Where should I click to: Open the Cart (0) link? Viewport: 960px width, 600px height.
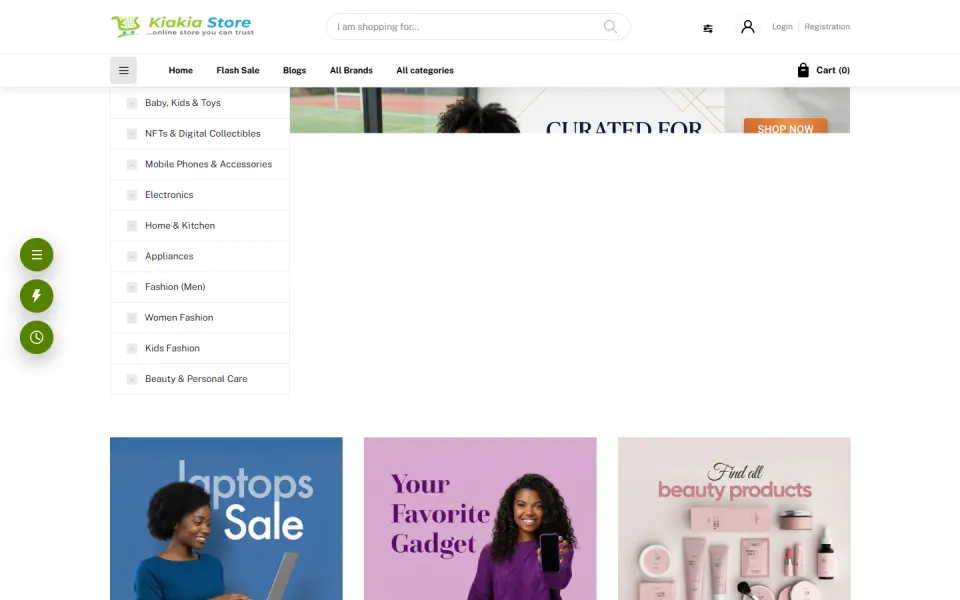[833, 70]
